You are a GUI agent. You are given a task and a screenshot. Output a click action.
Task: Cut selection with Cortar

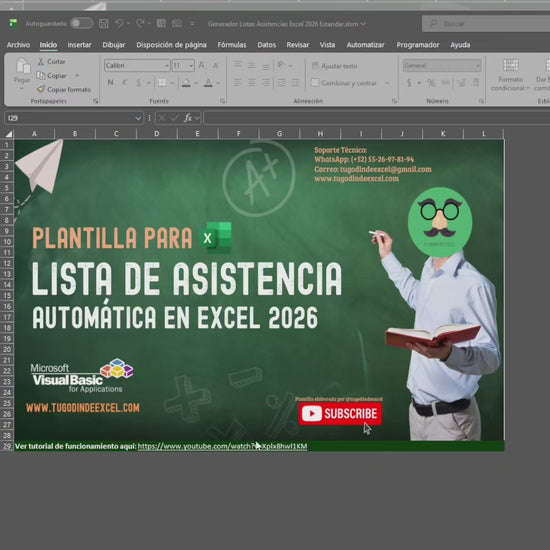[52, 62]
